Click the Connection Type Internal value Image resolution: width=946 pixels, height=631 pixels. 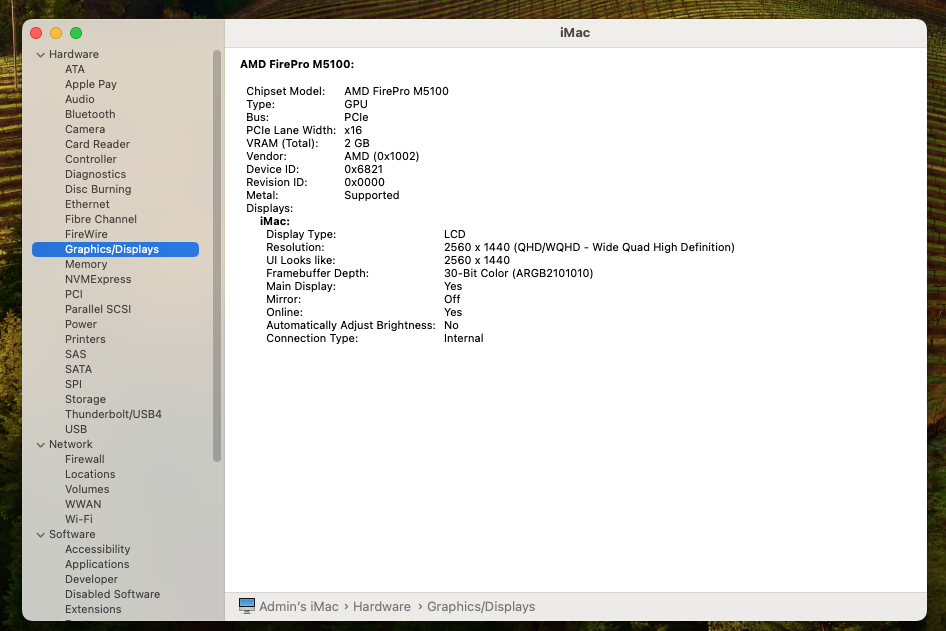pyautogui.click(x=463, y=338)
